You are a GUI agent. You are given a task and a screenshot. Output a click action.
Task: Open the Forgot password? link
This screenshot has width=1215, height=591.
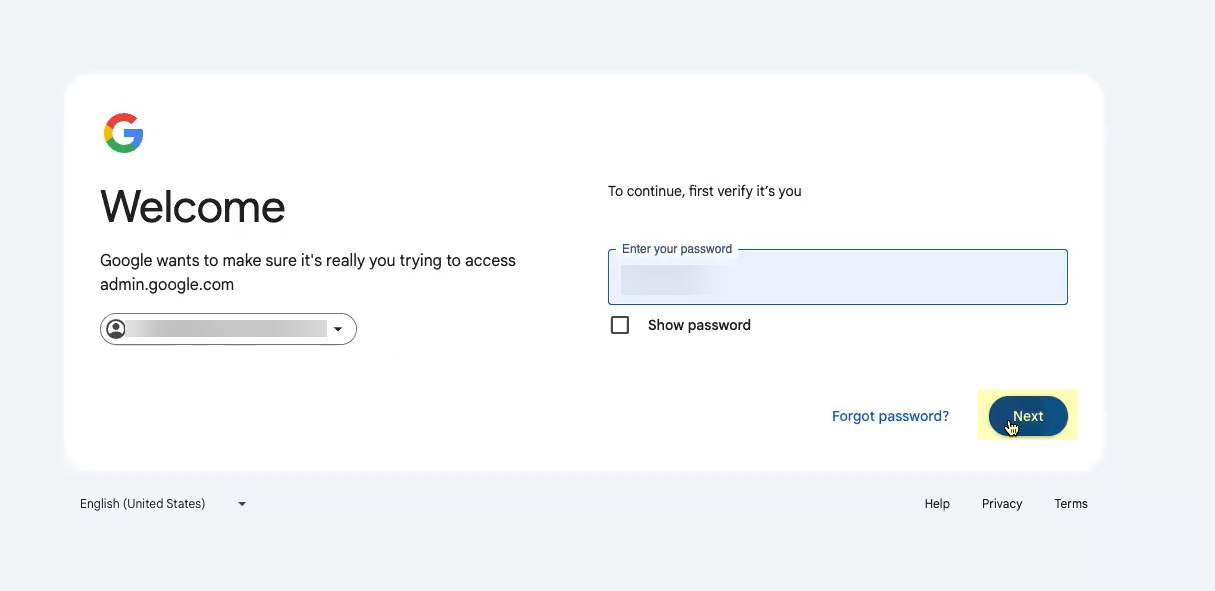[890, 416]
